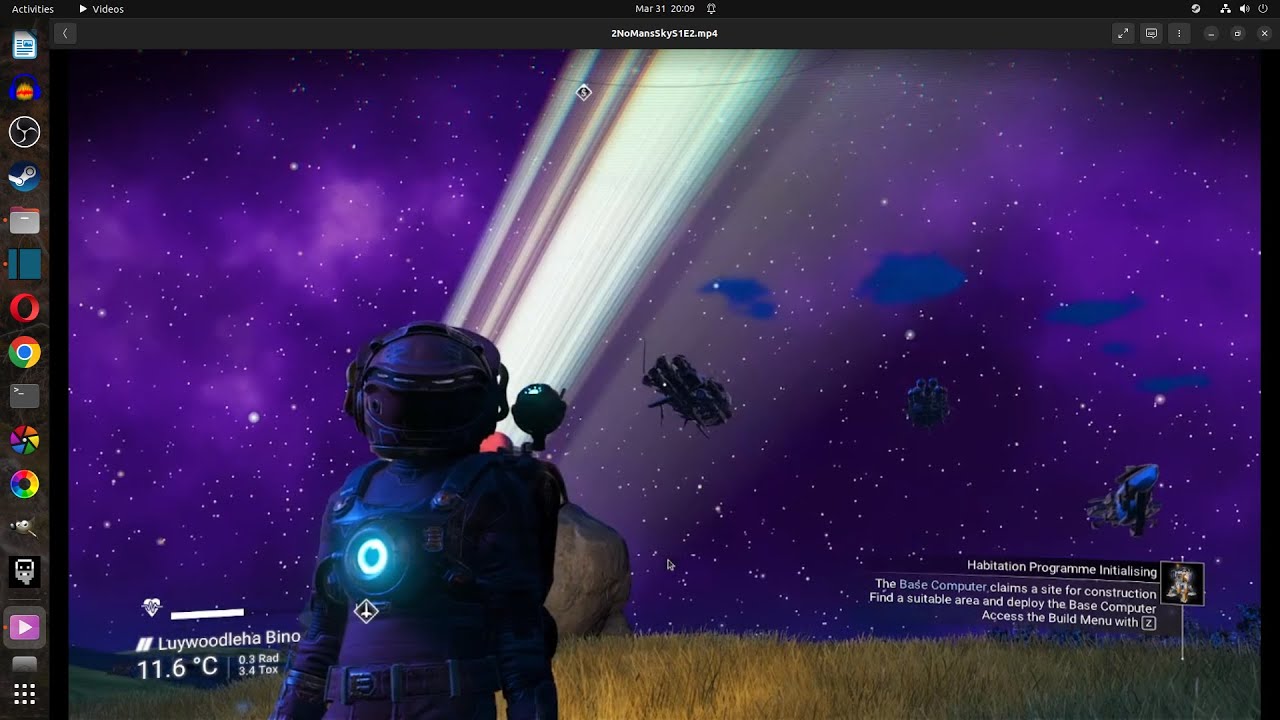The width and height of the screenshot is (1280, 720).
Task: Click the Habitation Programme mission icon
Action: (1182, 582)
